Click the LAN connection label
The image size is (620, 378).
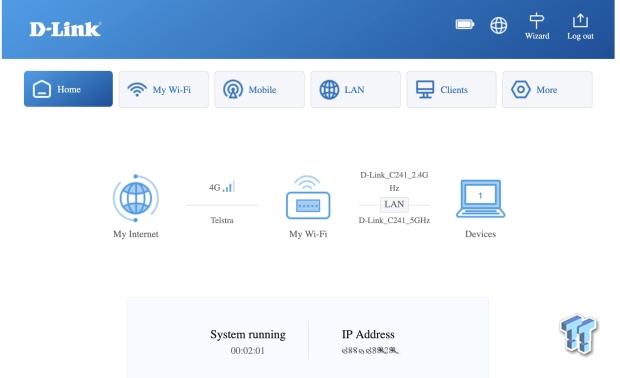pyautogui.click(x=394, y=204)
